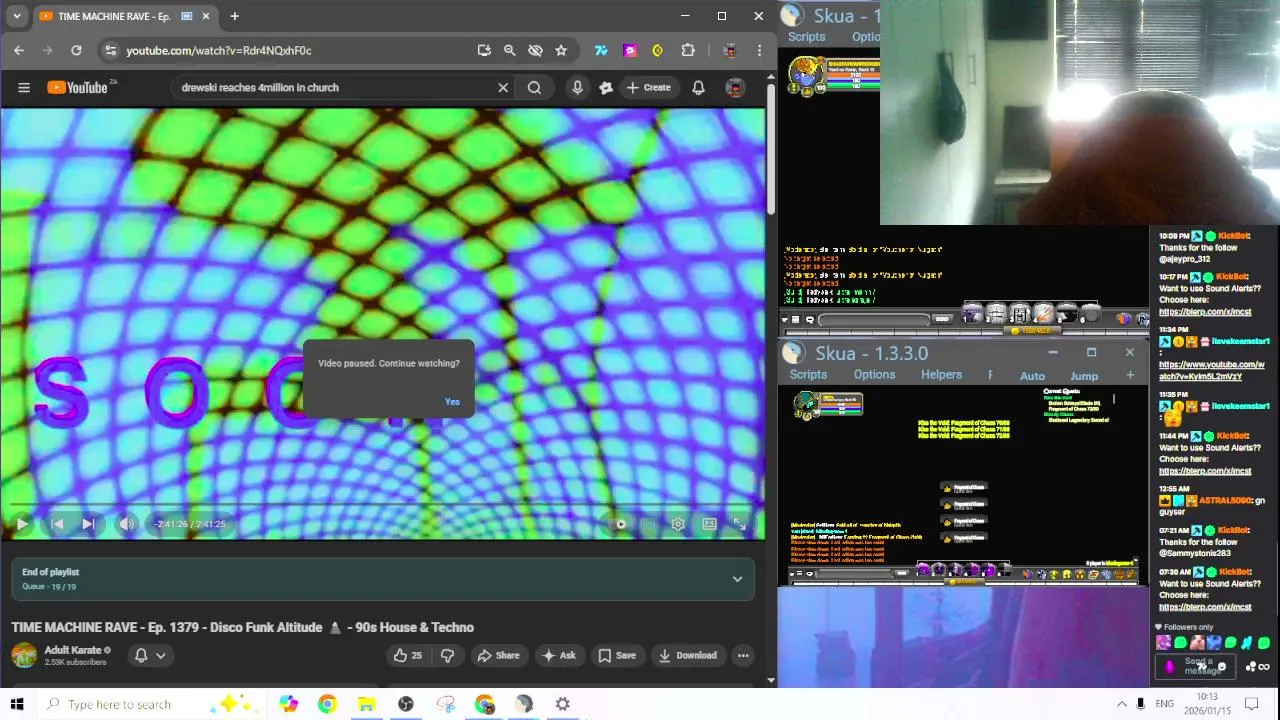Screen dimensions: 1280x720
Task: Click the Ask button
Action: click(x=558, y=655)
